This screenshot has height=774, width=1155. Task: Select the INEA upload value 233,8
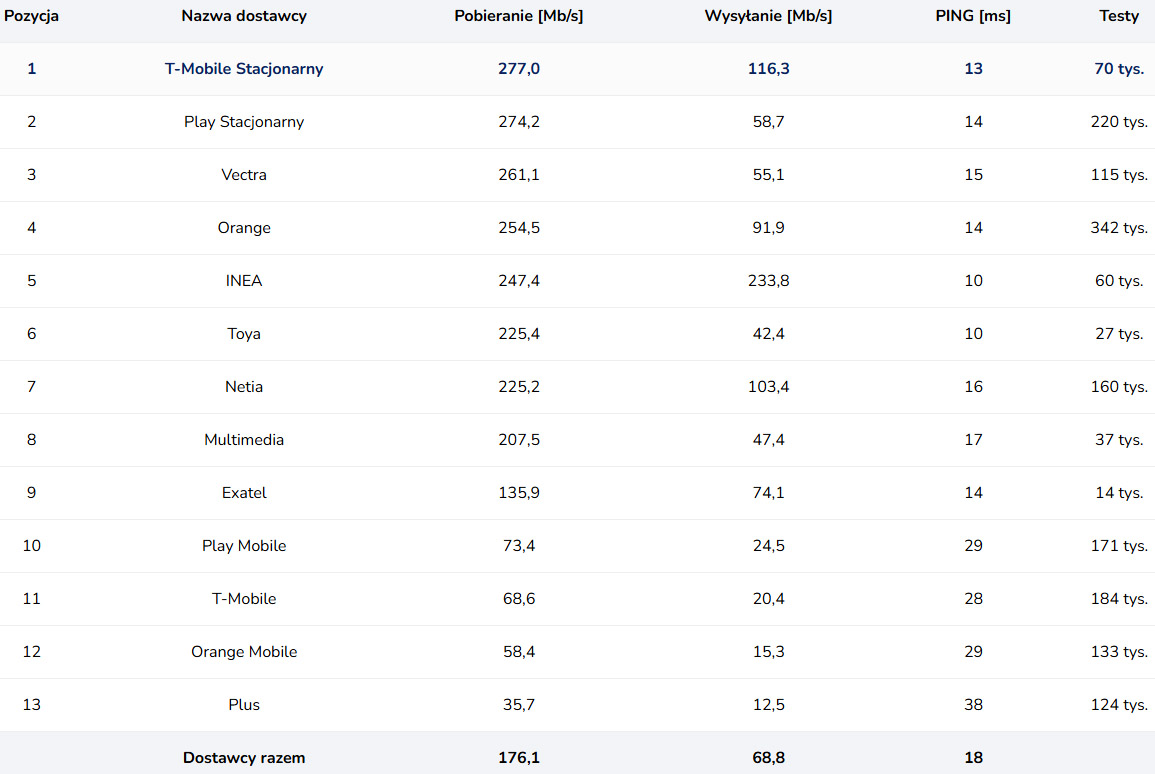(x=768, y=281)
